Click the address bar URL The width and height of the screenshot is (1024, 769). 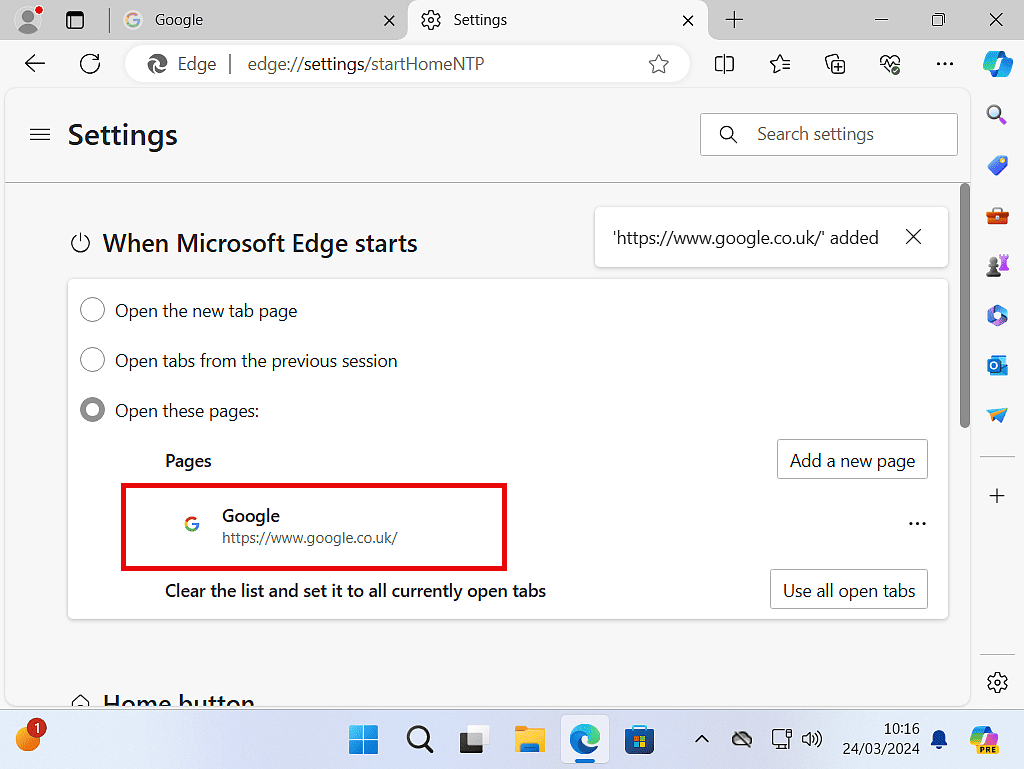click(x=366, y=64)
